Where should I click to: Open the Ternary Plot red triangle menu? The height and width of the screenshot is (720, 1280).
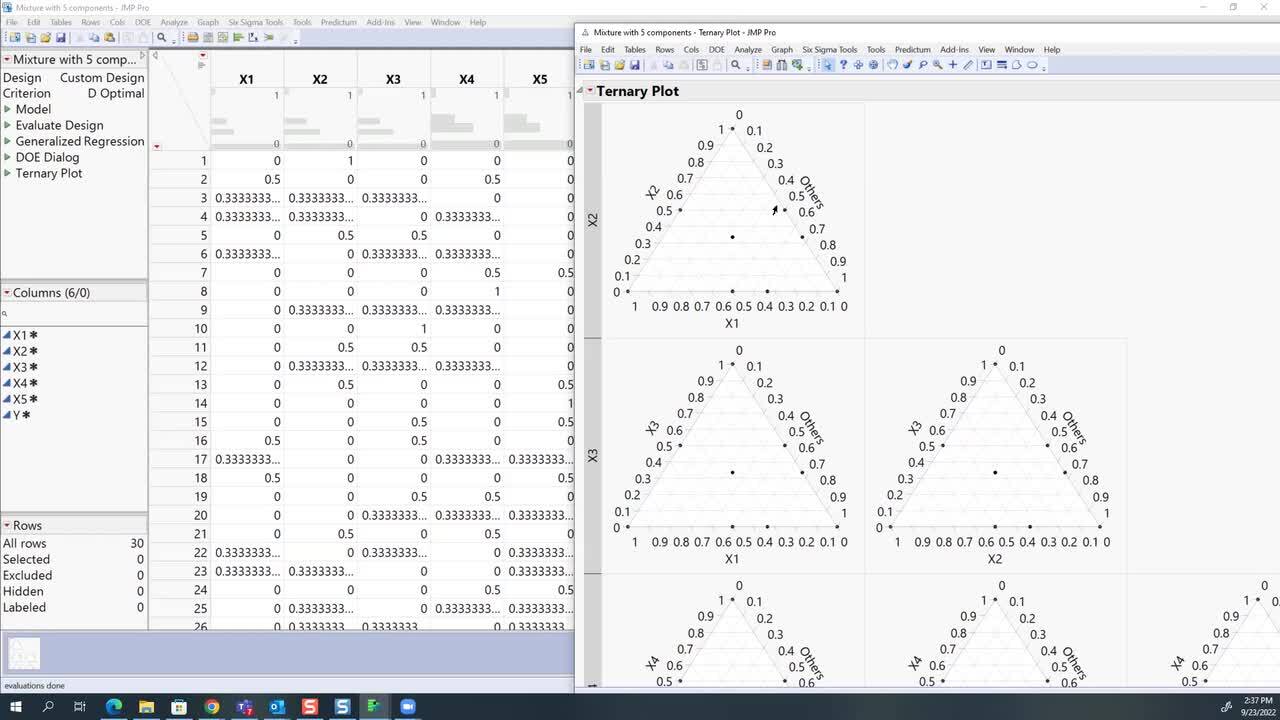tap(590, 91)
